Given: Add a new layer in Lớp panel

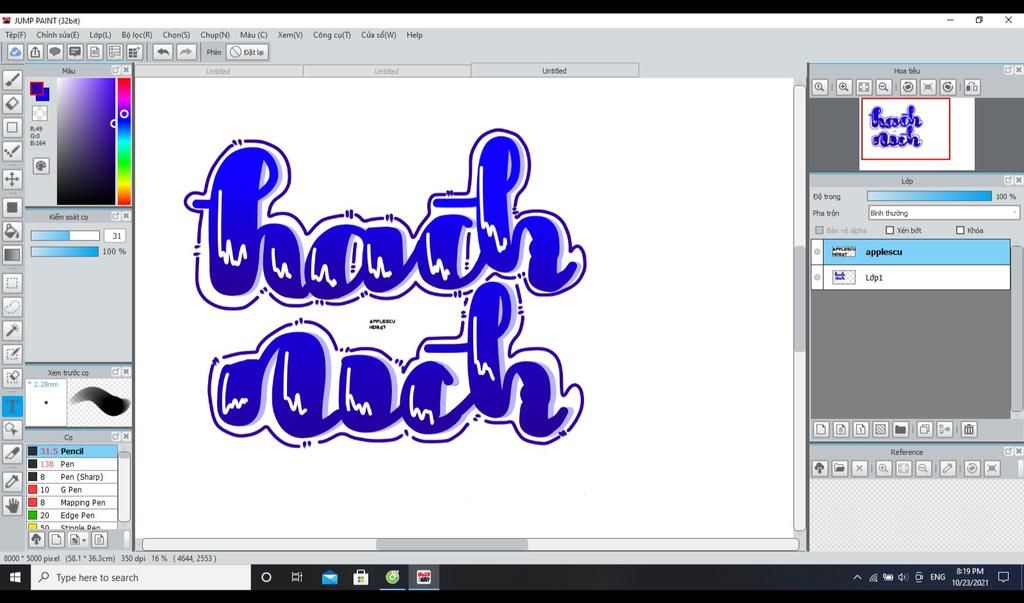Looking at the screenshot, I should [821, 429].
